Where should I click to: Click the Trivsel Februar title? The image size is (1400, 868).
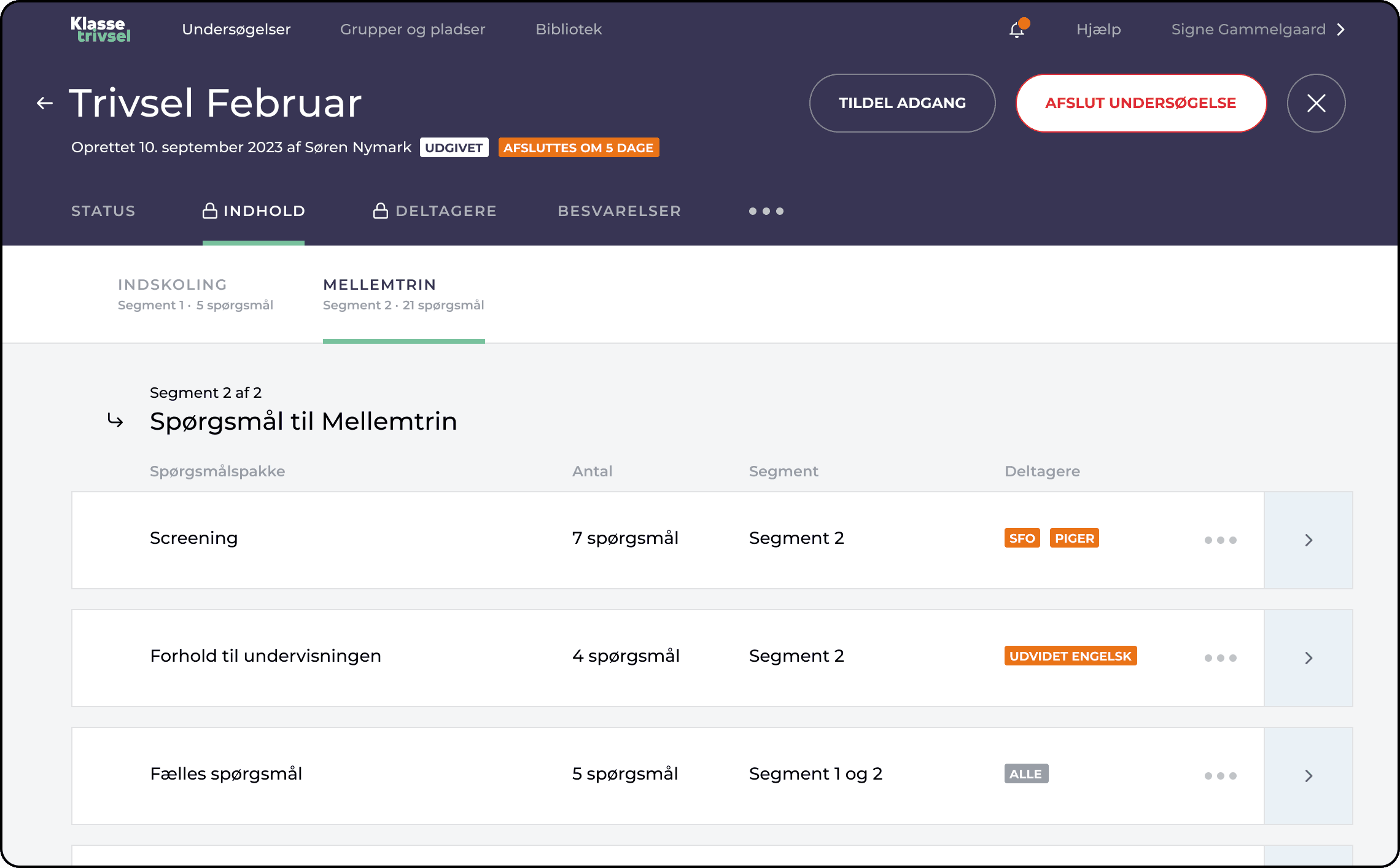click(x=216, y=103)
